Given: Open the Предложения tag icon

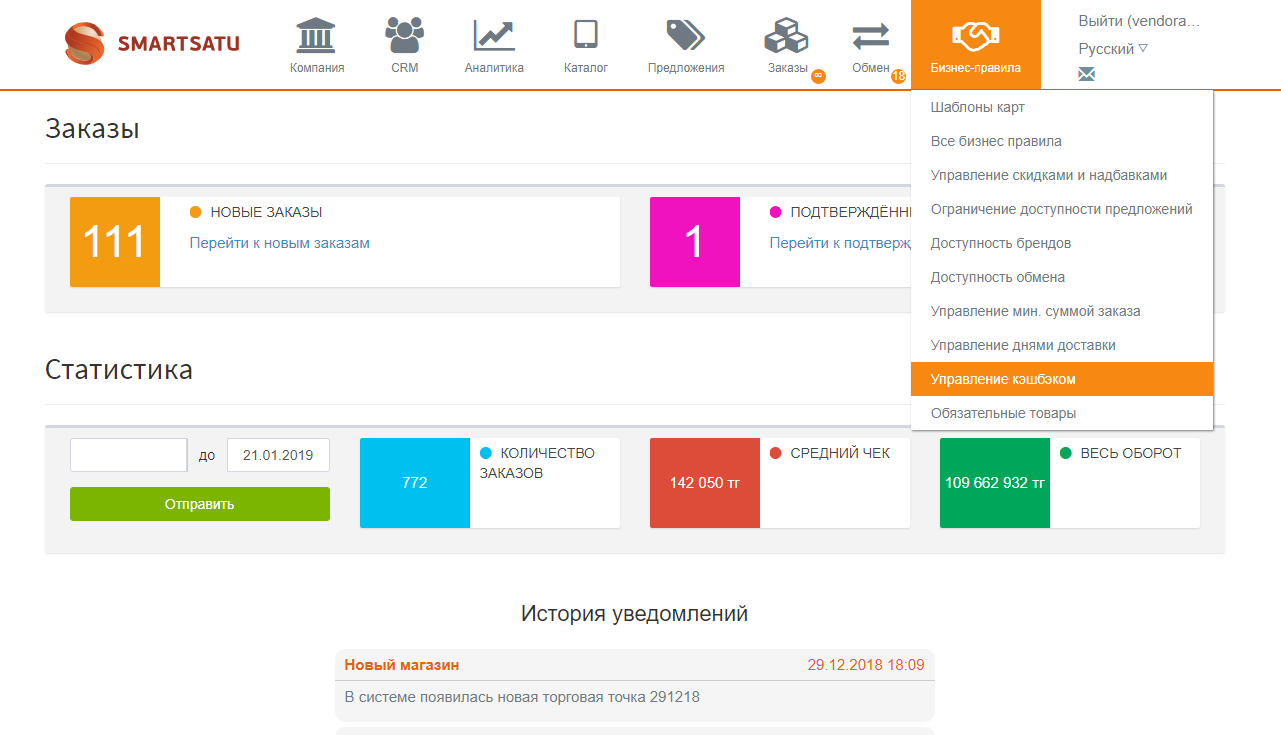Looking at the screenshot, I should click(x=686, y=35).
